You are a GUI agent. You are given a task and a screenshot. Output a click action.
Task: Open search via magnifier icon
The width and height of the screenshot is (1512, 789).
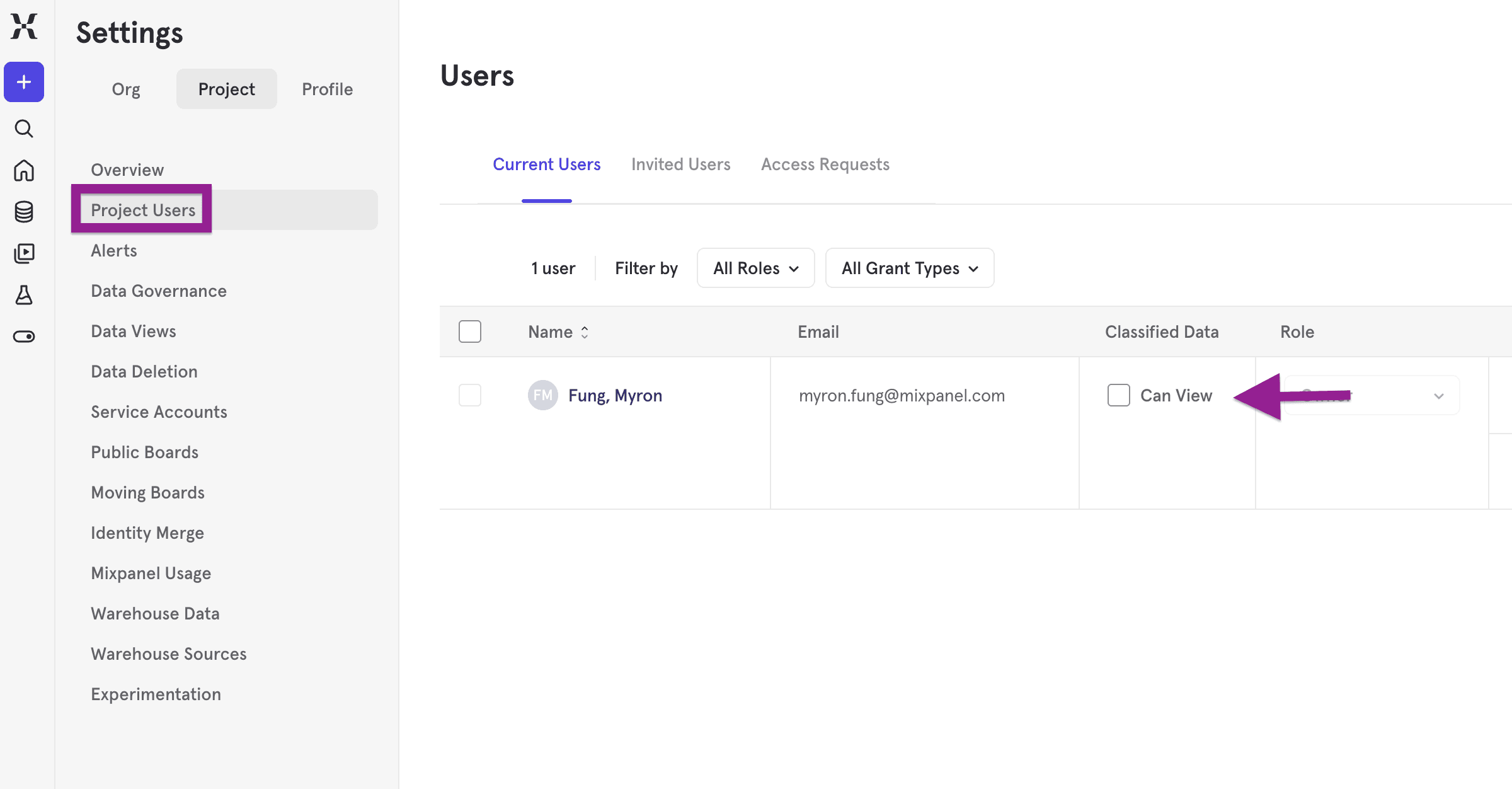(24, 129)
